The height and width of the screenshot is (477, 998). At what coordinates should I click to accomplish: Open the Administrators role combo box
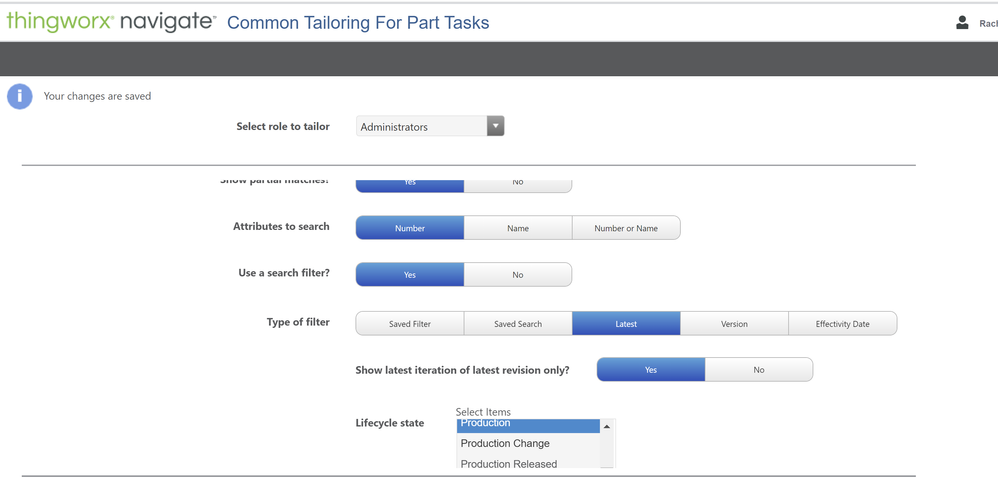(x=422, y=127)
